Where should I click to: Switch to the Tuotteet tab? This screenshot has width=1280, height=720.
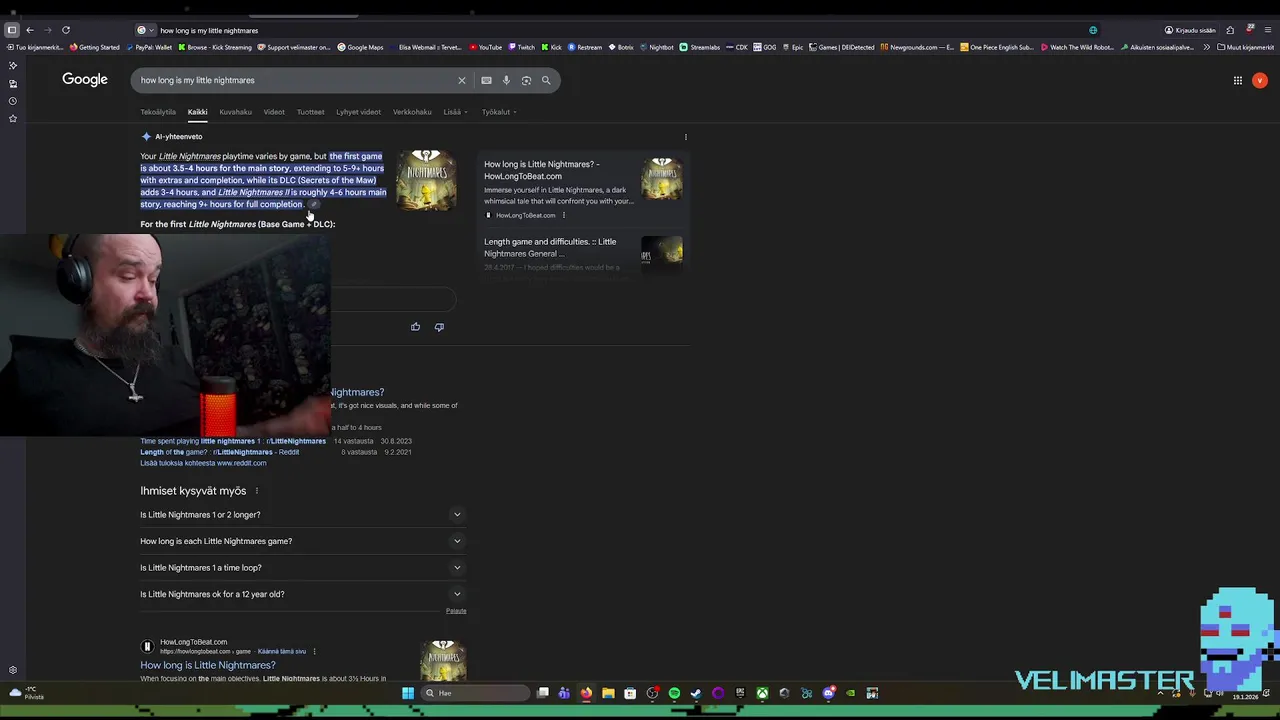(310, 112)
